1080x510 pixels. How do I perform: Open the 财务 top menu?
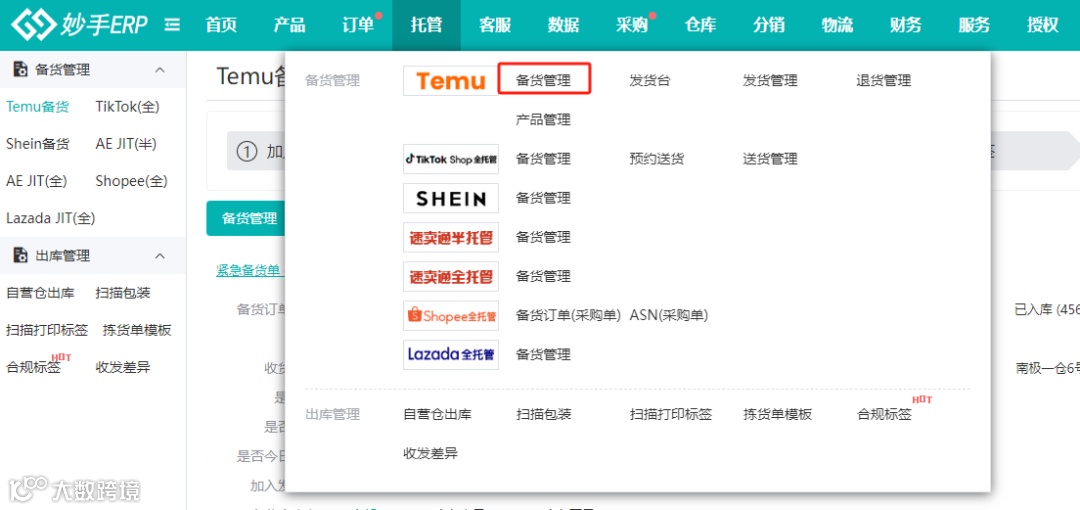[906, 26]
